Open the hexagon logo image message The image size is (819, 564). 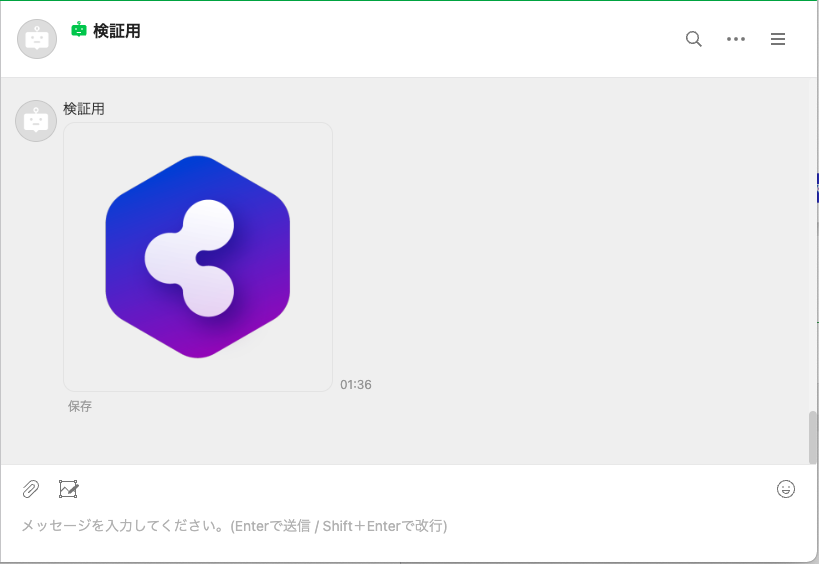click(x=198, y=257)
